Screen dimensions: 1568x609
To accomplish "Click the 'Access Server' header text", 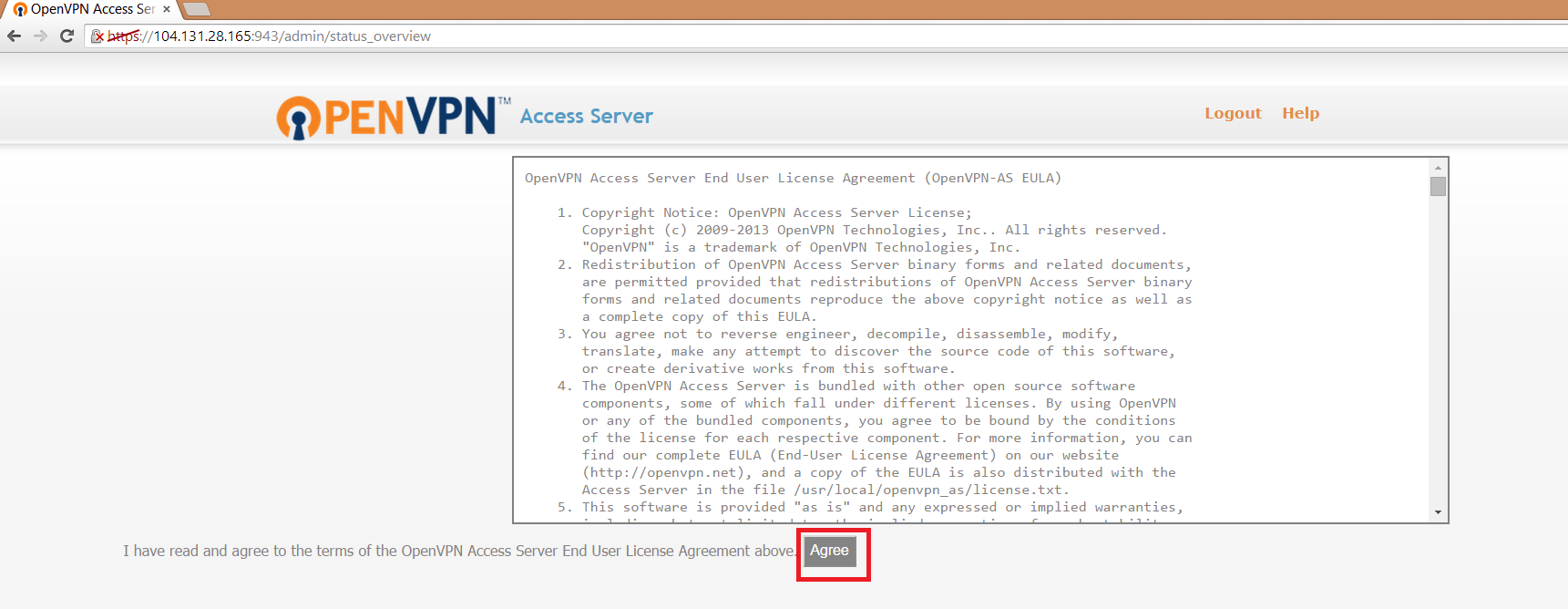I will click(587, 116).
